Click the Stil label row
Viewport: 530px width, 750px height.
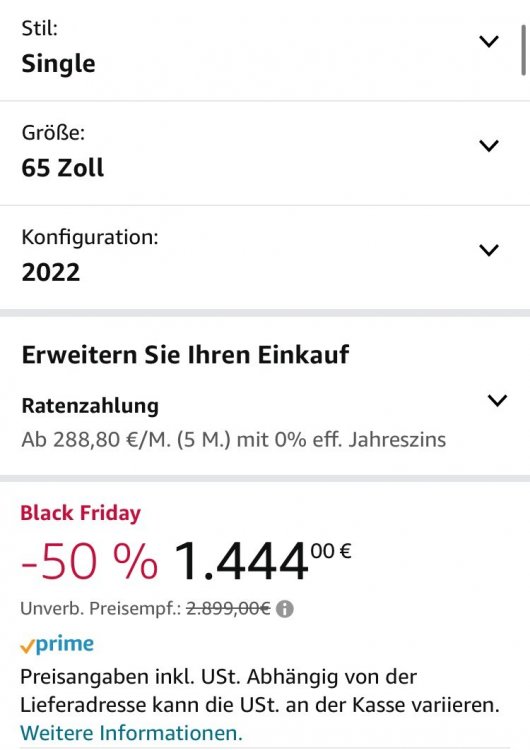tap(265, 50)
